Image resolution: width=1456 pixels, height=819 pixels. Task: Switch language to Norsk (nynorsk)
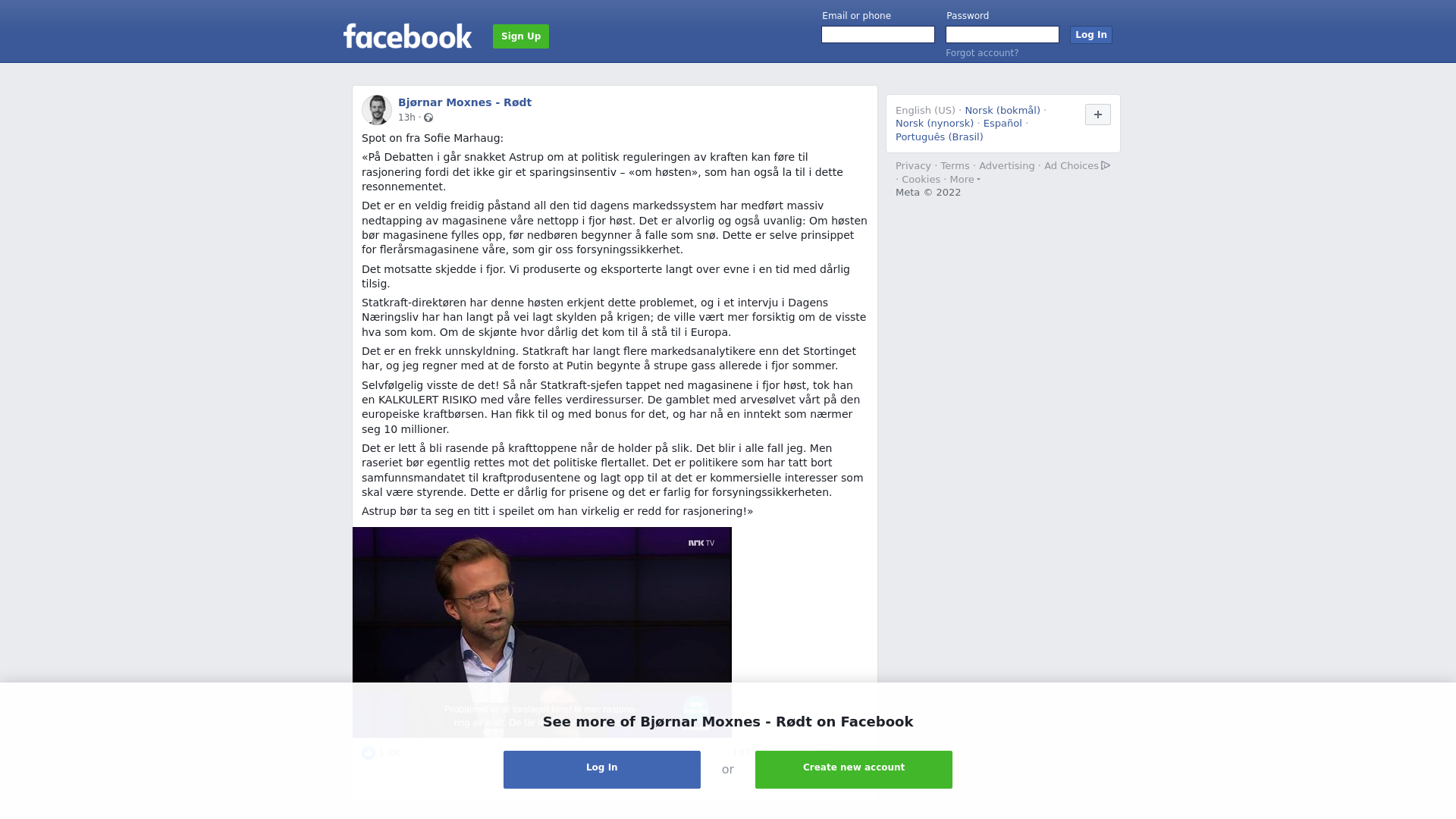(934, 124)
